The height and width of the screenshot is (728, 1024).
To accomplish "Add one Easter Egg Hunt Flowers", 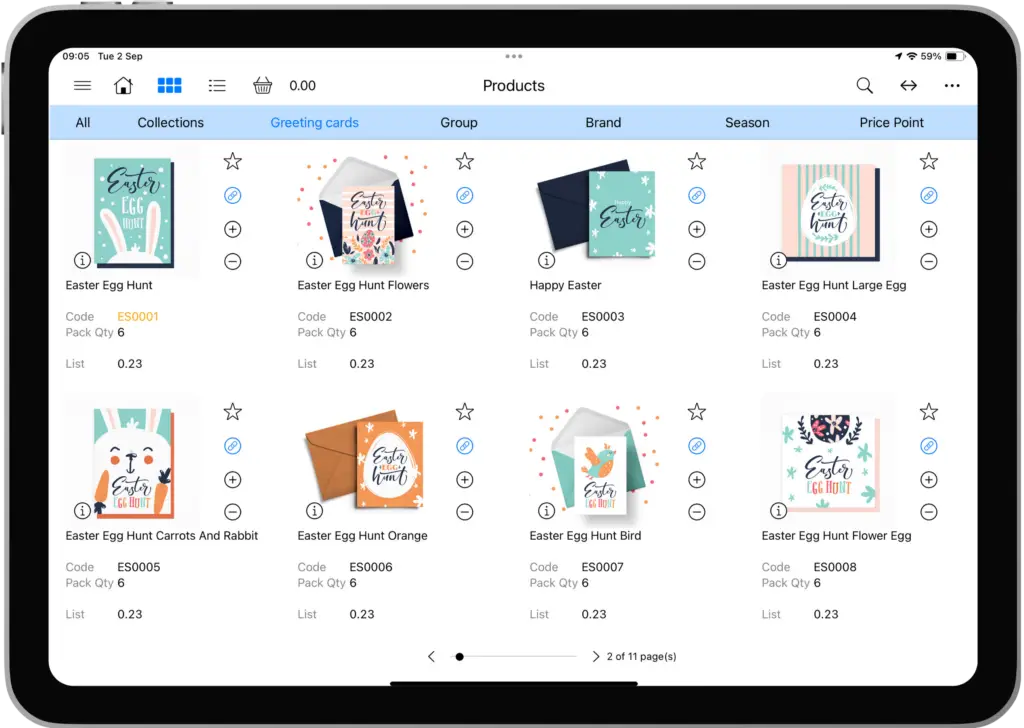I will (x=464, y=229).
